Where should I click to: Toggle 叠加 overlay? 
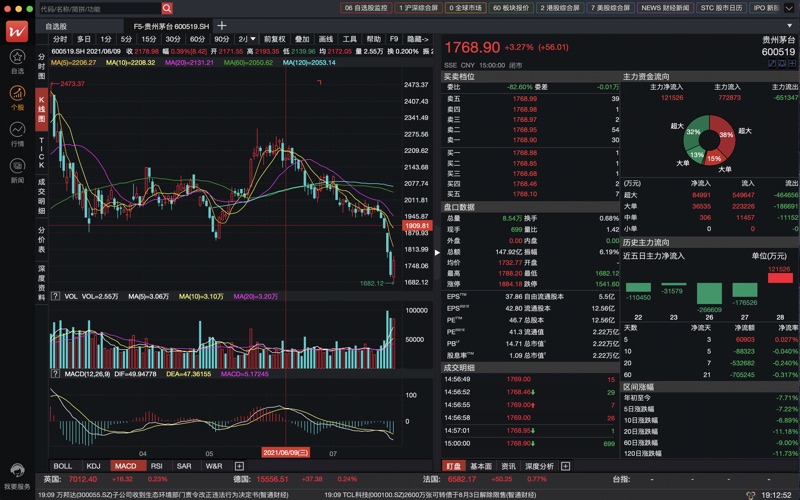click(302, 39)
